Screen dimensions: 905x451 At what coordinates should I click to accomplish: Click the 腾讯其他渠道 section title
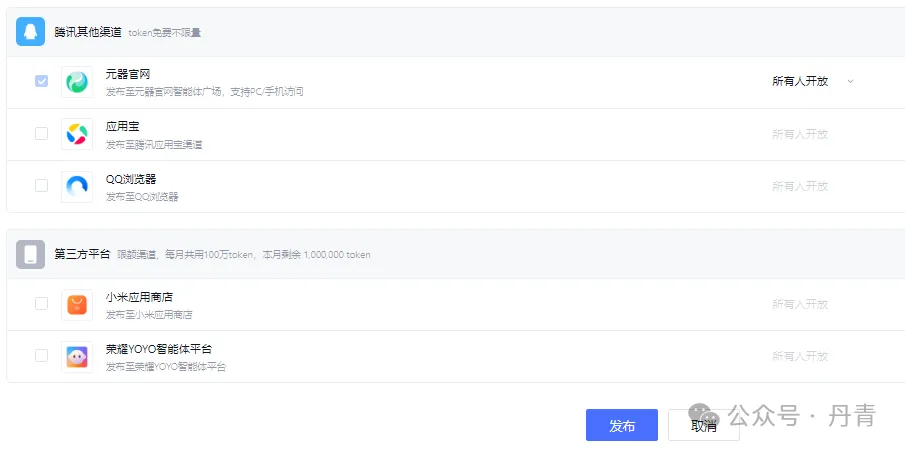[88, 32]
